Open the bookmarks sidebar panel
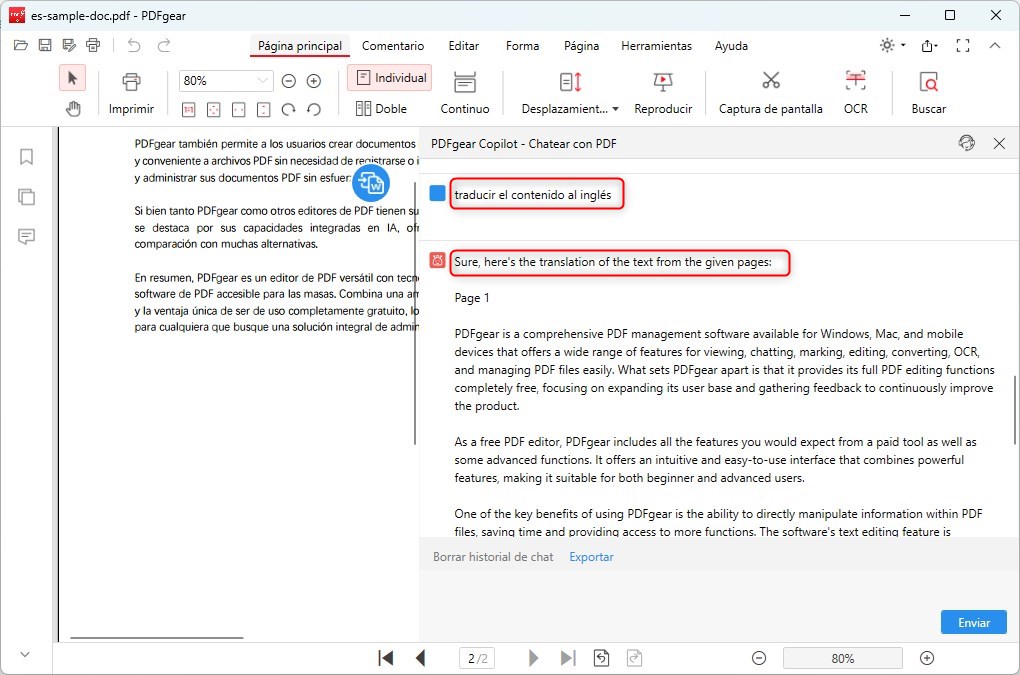The width and height of the screenshot is (1020, 675). (26, 157)
